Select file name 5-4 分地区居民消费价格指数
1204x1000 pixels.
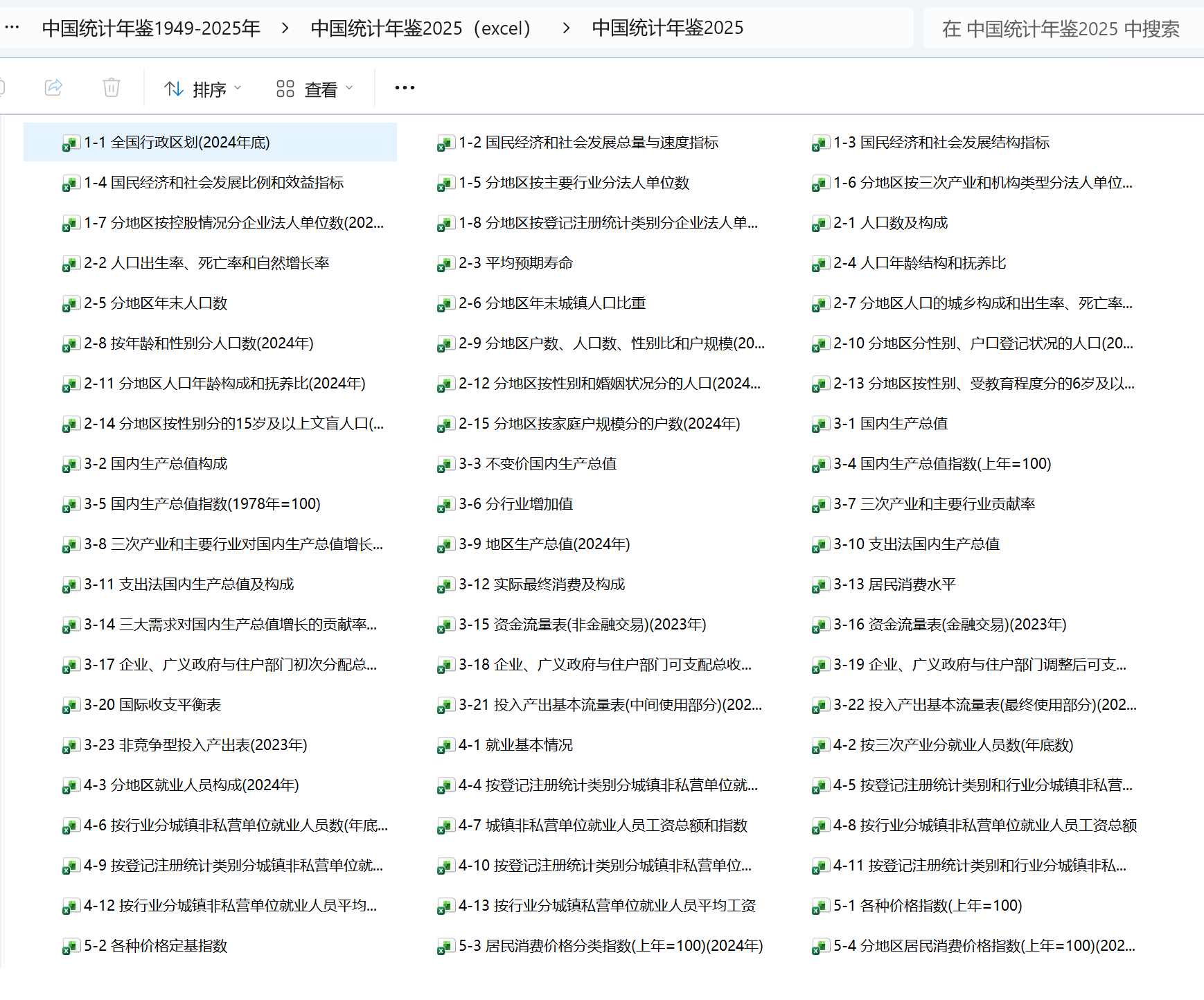tap(984, 946)
